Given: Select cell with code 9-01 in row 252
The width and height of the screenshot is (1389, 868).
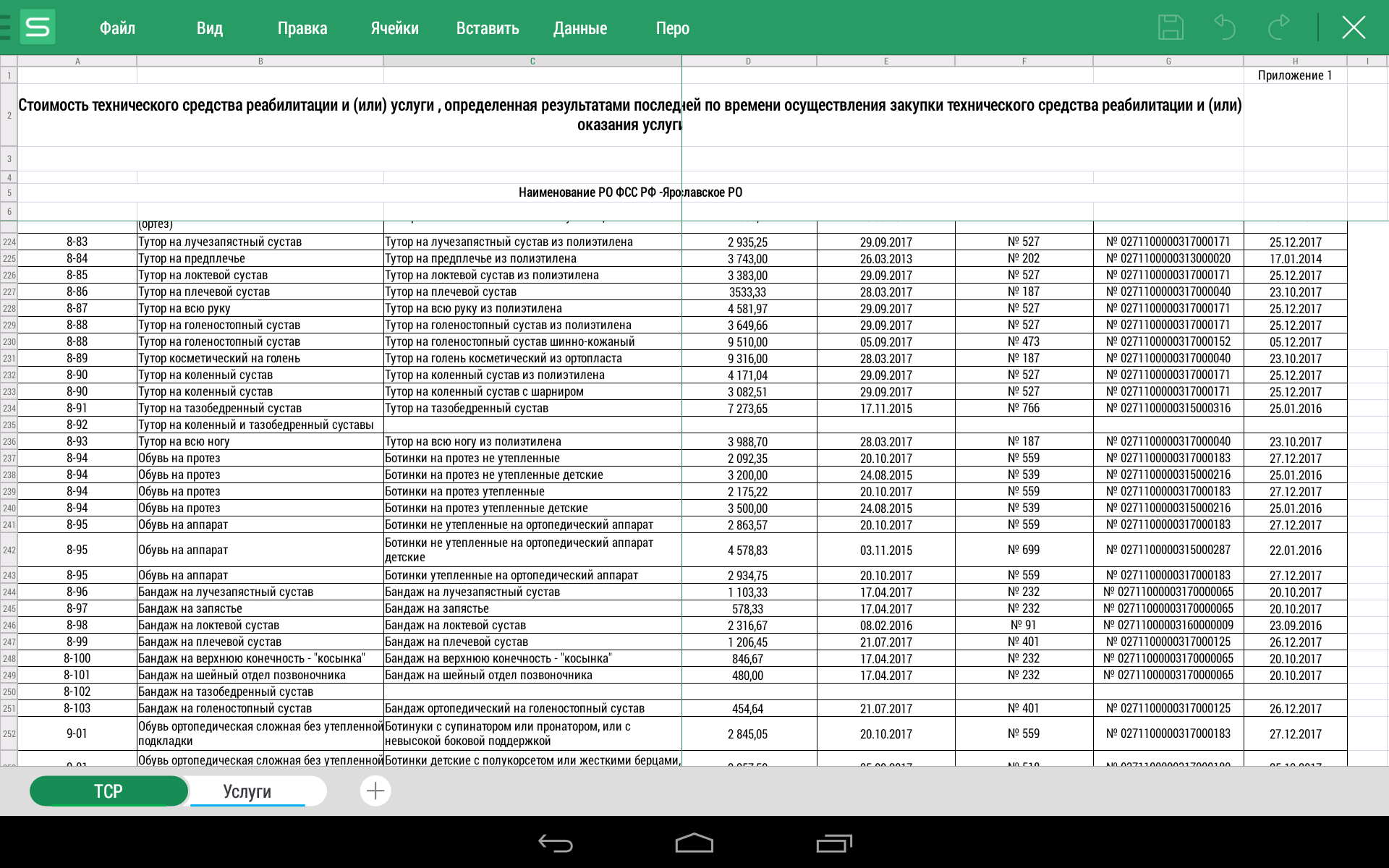Looking at the screenshot, I should (77, 734).
